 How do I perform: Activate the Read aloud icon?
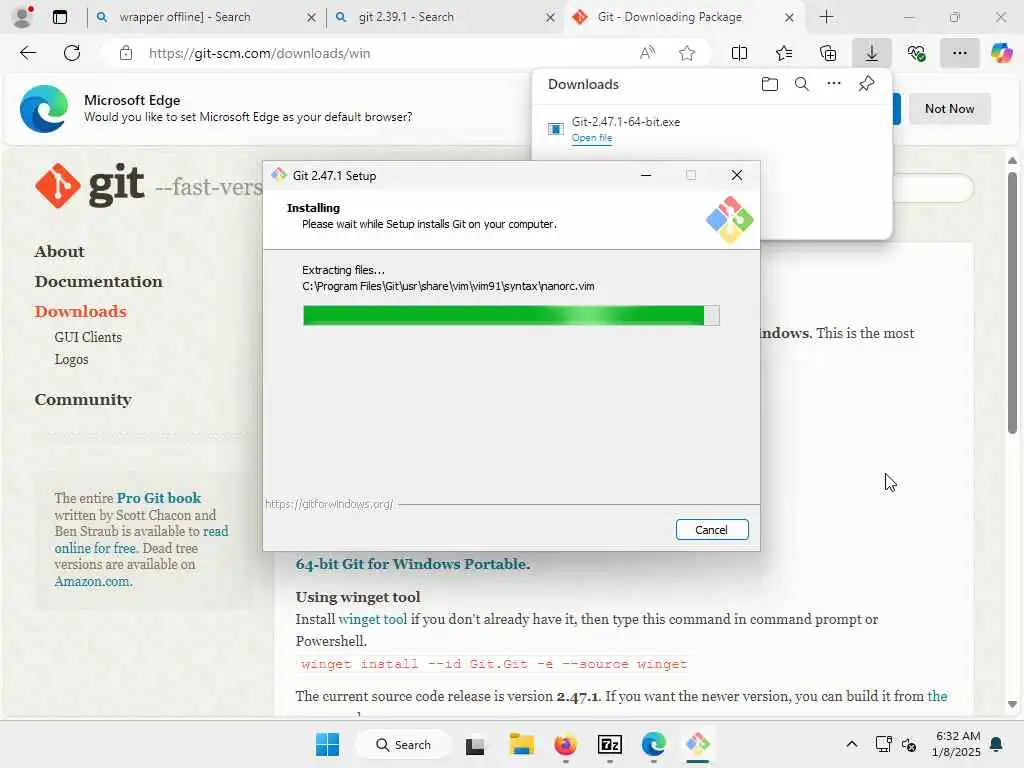tap(647, 53)
